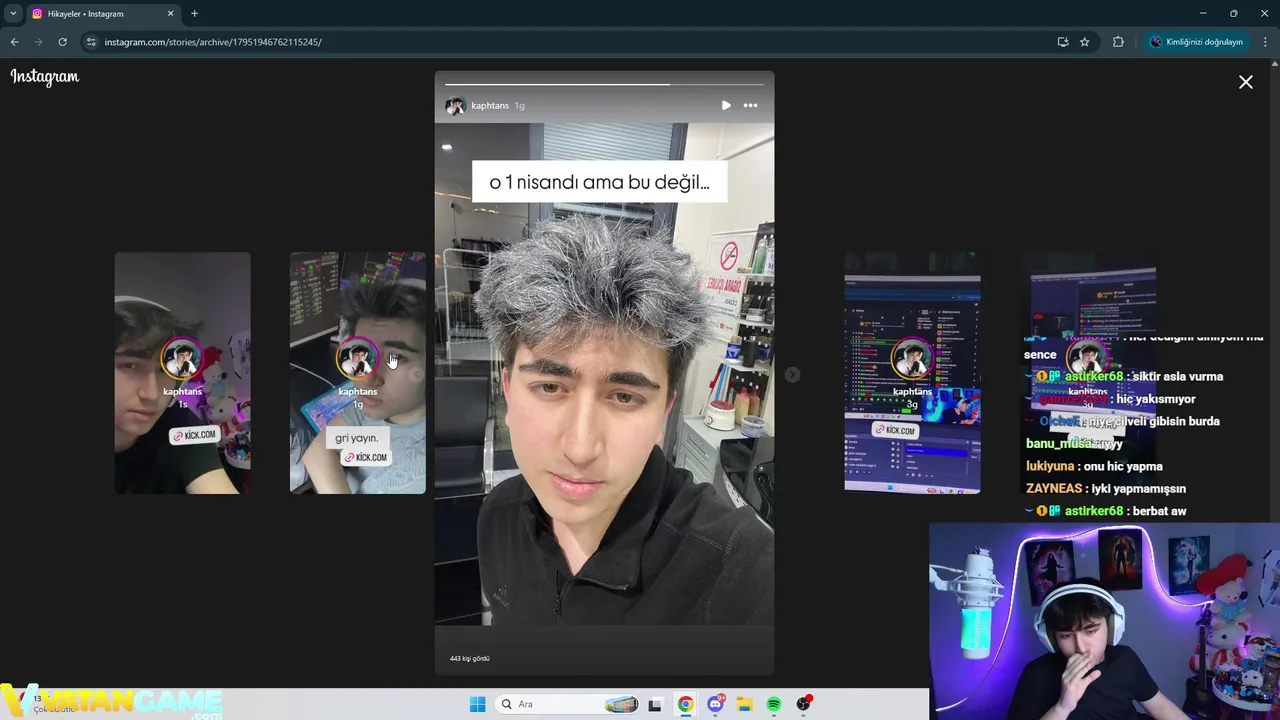Image resolution: width=1280 pixels, height=720 pixels.
Task: Open Spotify from the taskbar
Action: (774, 704)
